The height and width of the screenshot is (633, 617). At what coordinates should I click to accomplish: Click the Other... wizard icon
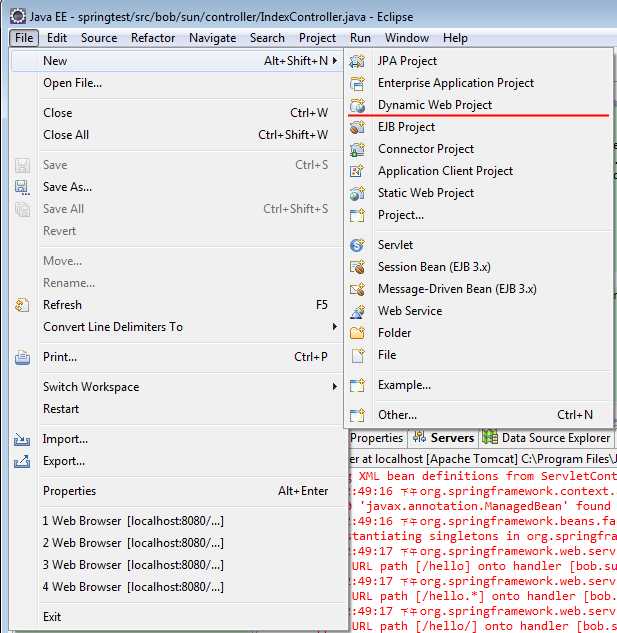point(357,415)
